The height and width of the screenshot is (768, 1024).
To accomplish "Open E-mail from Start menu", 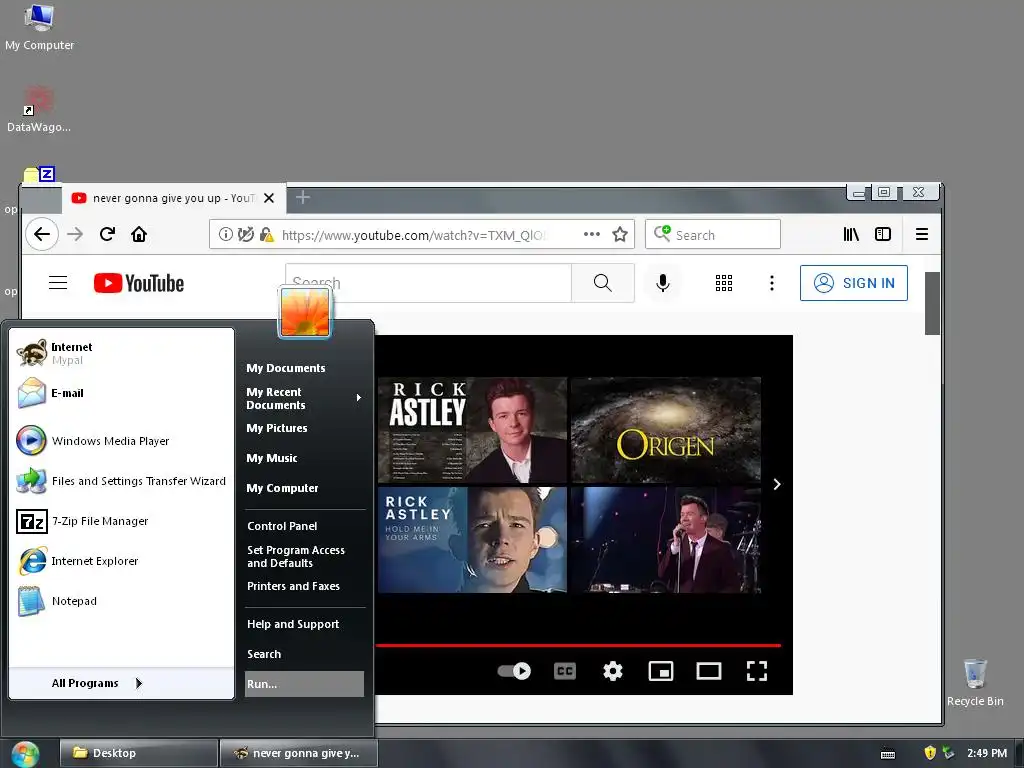I will [121, 393].
